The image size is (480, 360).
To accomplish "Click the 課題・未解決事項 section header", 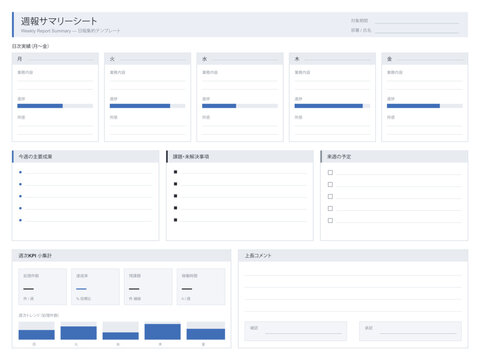I will 240,156.
